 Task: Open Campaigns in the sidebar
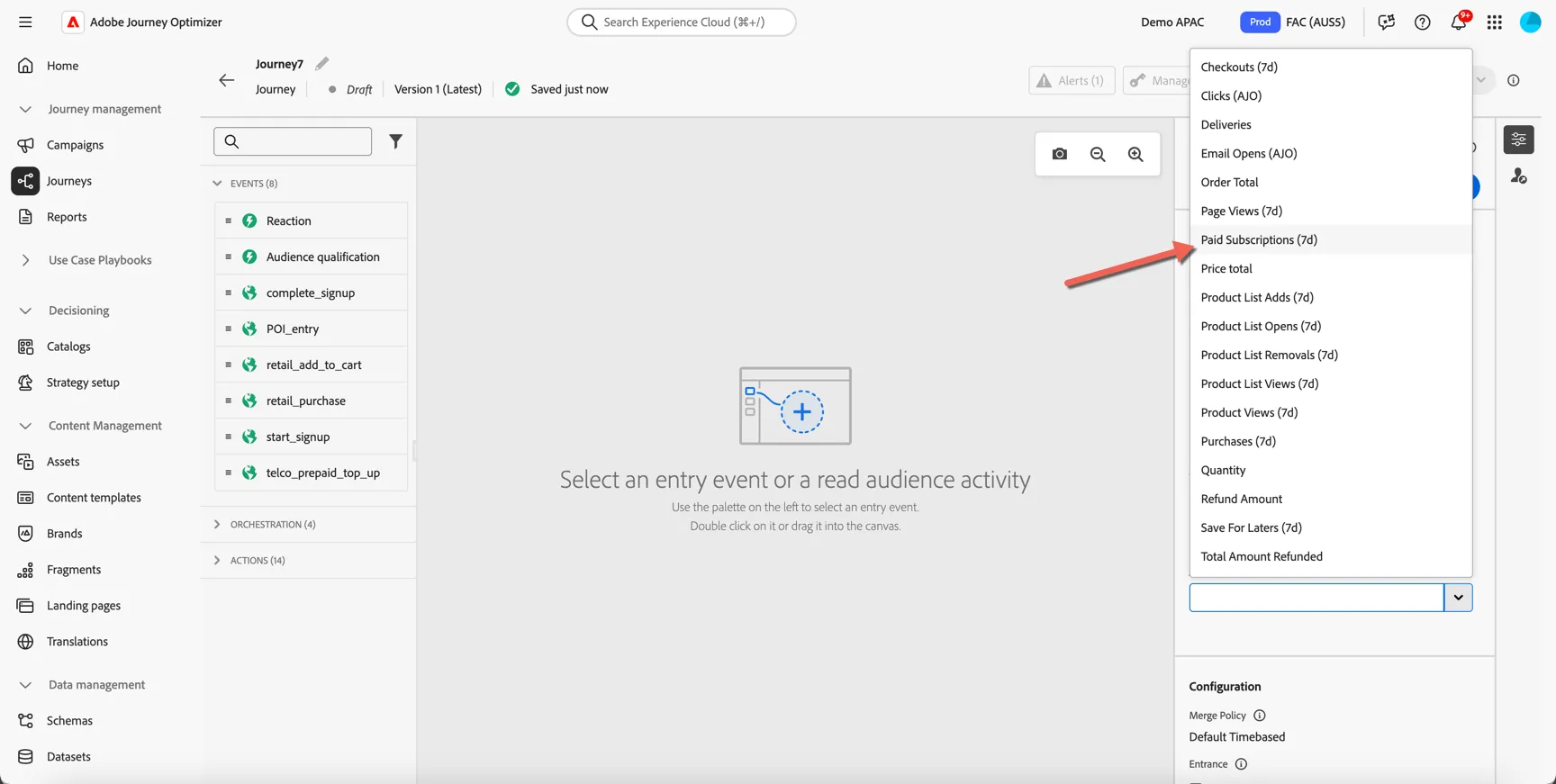(75, 145)
